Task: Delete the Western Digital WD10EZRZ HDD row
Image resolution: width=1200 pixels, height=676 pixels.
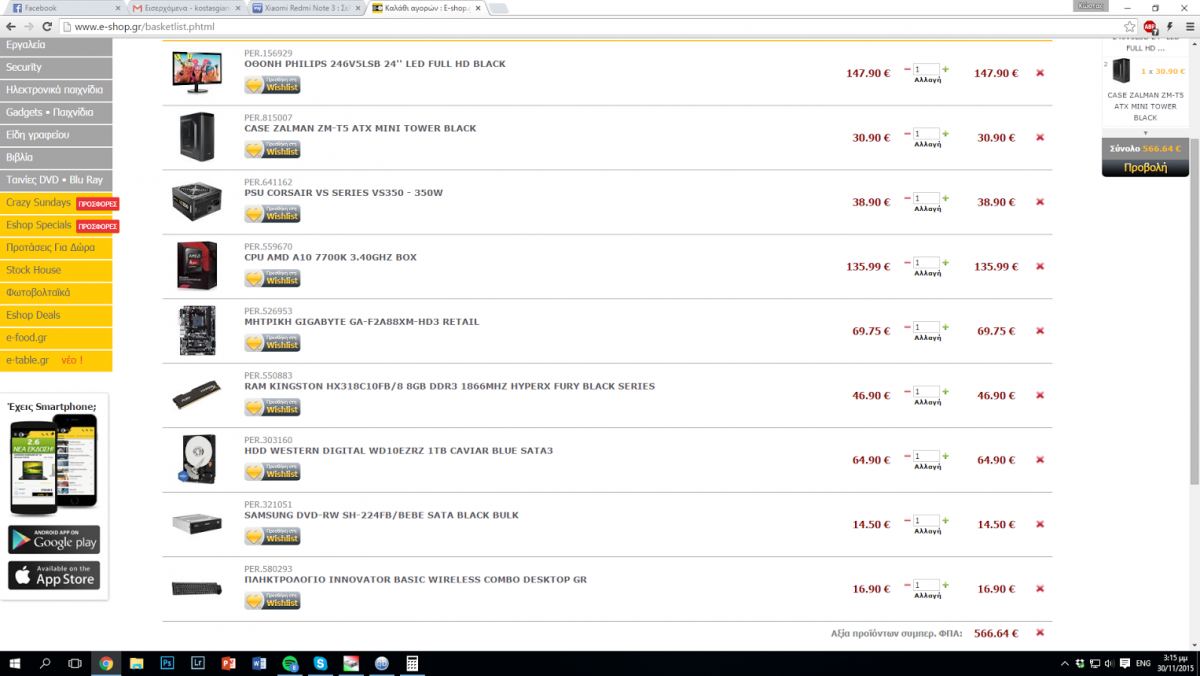Action: [1040, 460]
